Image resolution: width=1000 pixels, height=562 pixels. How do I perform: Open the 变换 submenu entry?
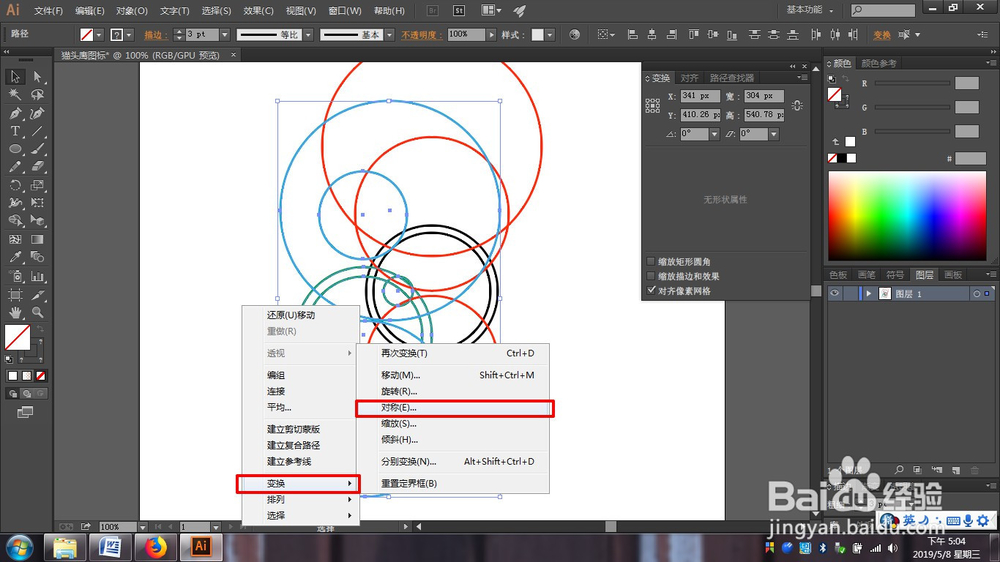298,484
